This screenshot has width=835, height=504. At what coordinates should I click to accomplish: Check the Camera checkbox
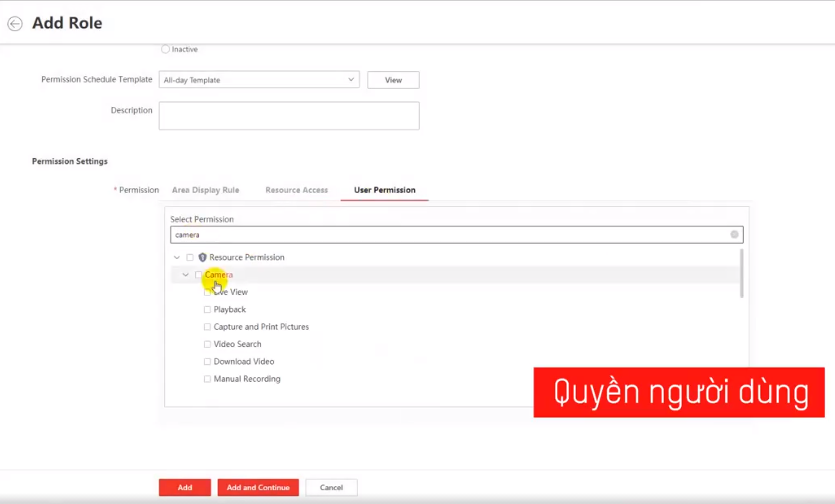coord(199,275)
